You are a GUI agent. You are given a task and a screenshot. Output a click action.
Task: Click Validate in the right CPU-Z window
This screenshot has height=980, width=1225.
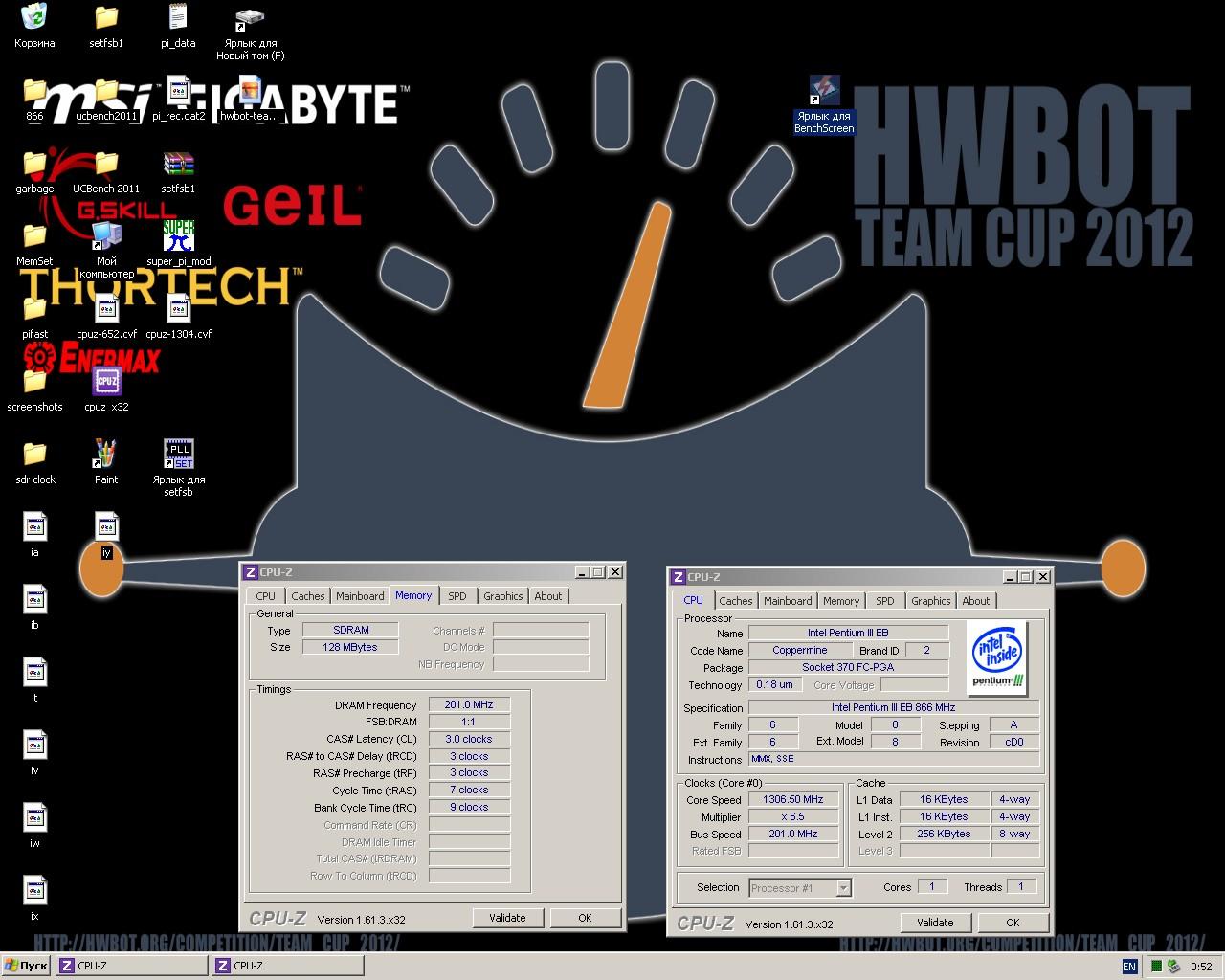(x=935, y=923)
